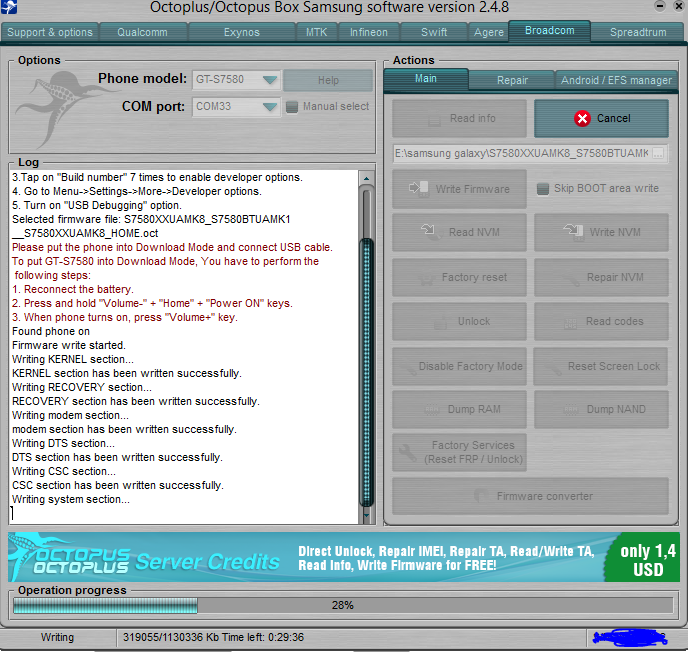Open the Android / EFS manager tab
Screen dimensions: 688x652
click(616, 80)
